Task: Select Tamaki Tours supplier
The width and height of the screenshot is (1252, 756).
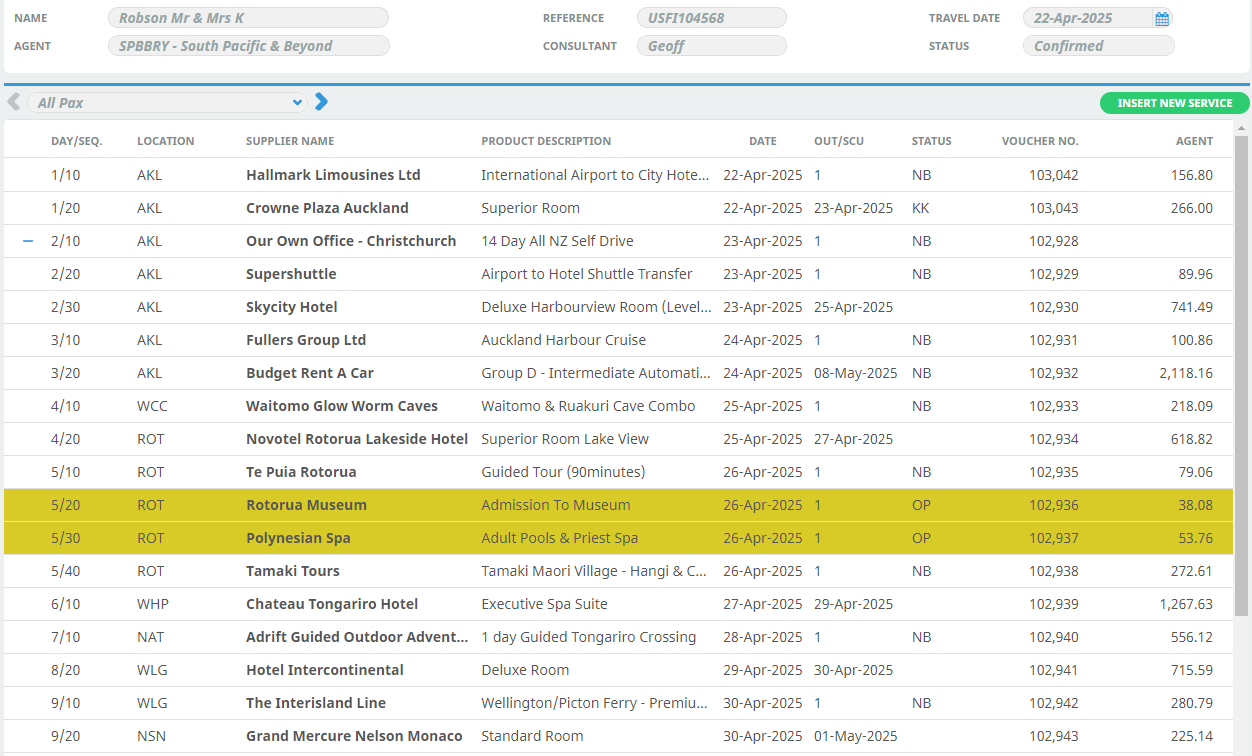Action: pyautogui.click(x=293, y=571)
